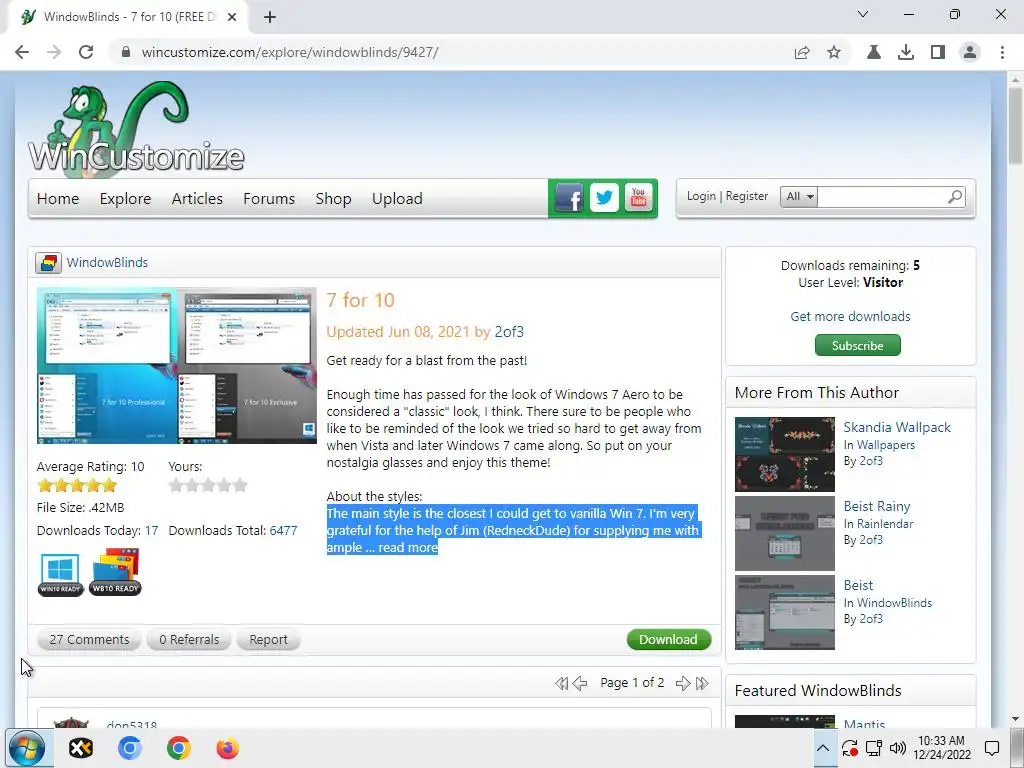Open the YouTube social icon
Viewport: 1024px width, 768px height.
[x=639, y=197]
